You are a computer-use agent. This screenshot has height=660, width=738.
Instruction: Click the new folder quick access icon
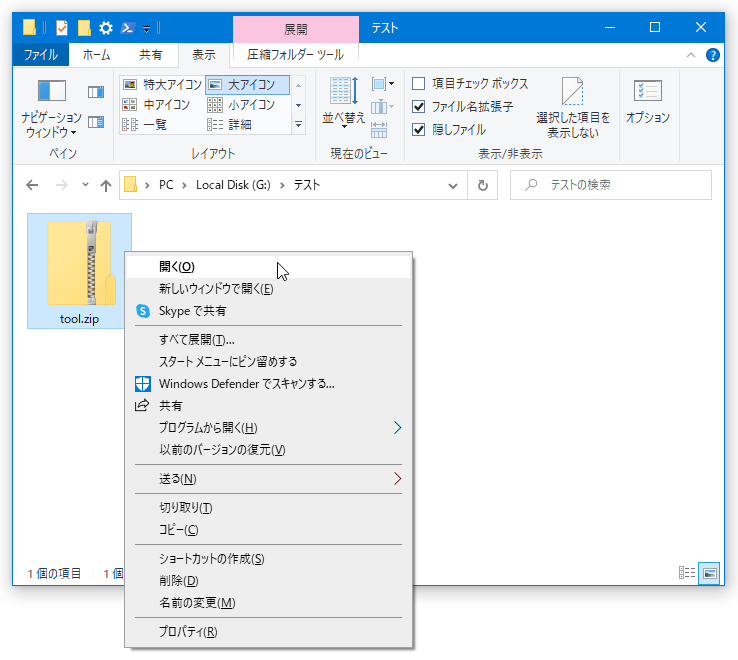pos(84,28)
